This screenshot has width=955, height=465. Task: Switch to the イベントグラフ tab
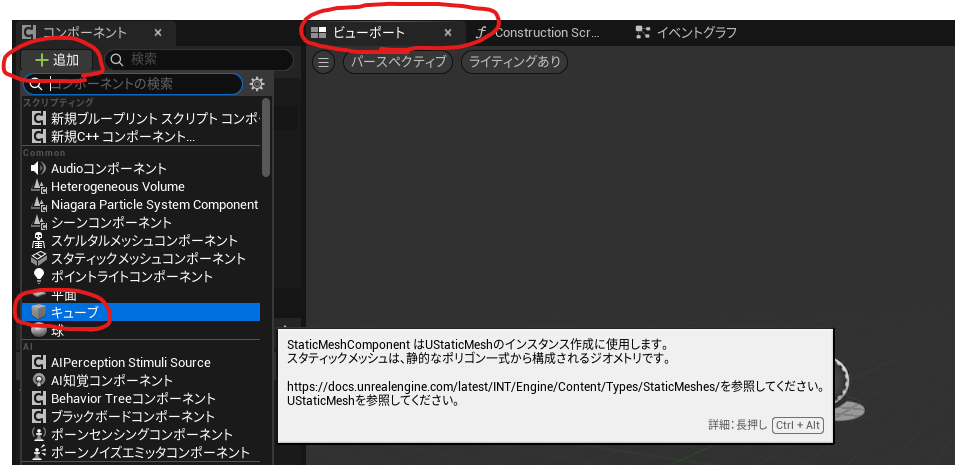(x=686, y=33)
